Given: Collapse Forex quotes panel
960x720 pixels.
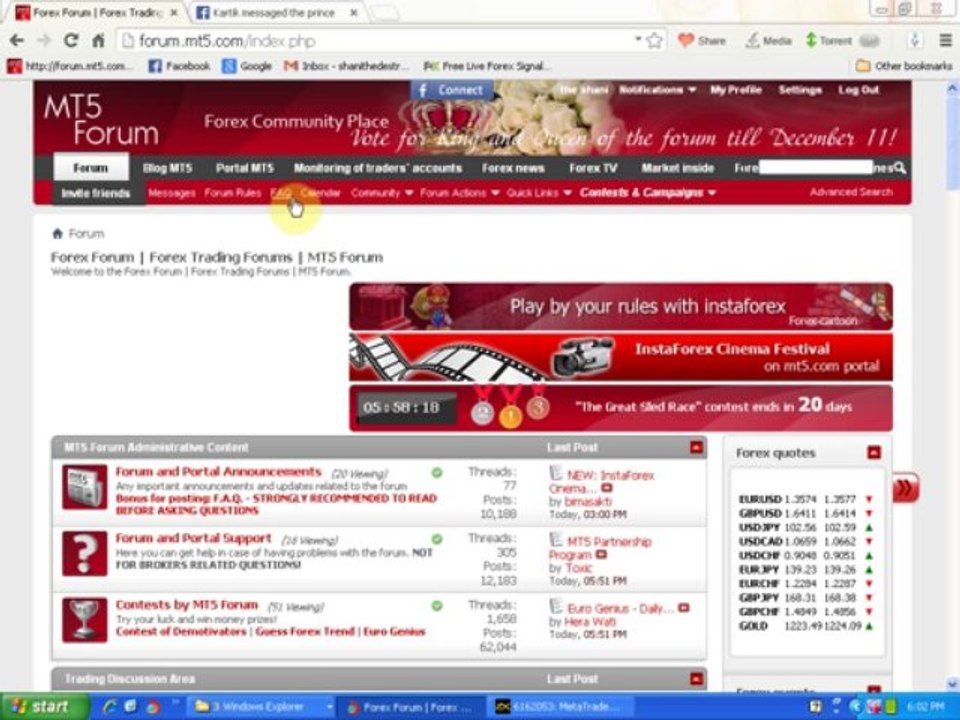Looking at the screenshot, I should point(874,453).
